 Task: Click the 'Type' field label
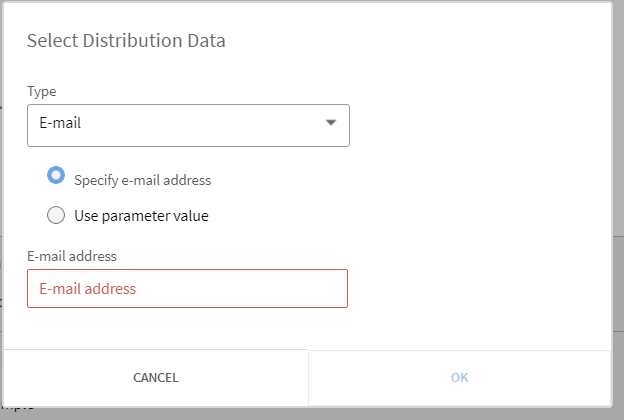[x=42, y=92]
